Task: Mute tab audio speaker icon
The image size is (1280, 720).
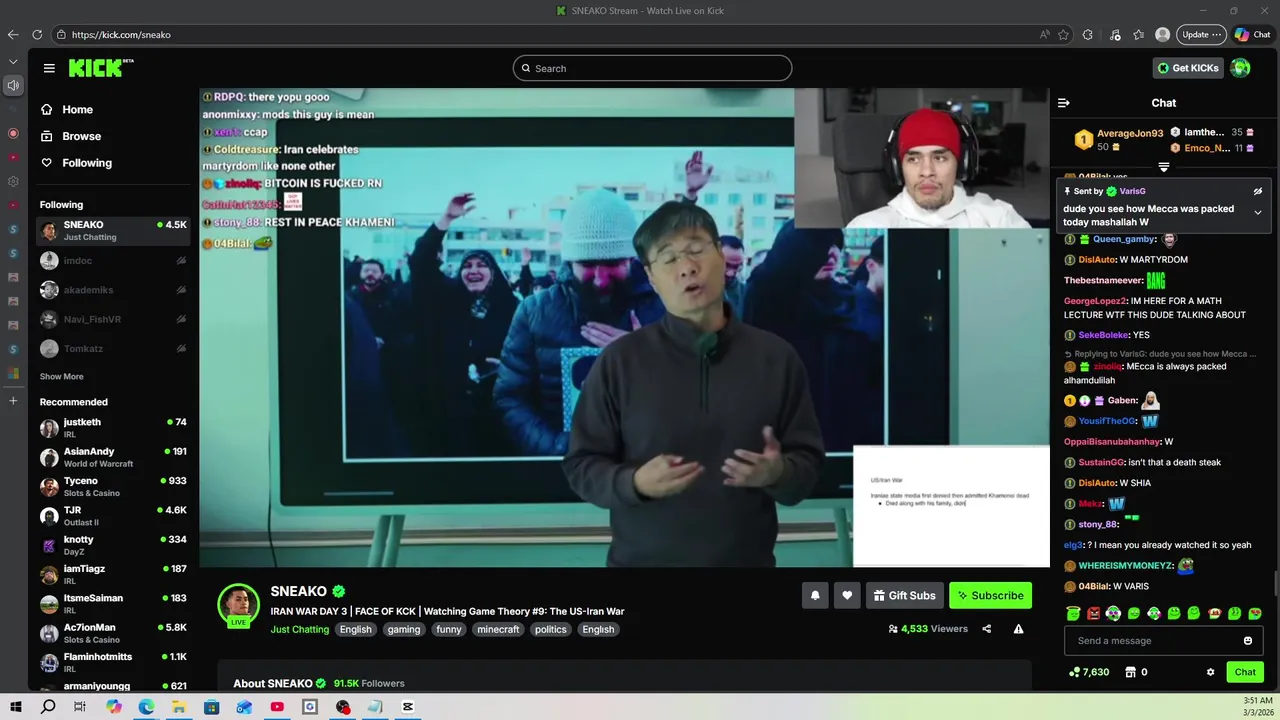Action: 13,85
